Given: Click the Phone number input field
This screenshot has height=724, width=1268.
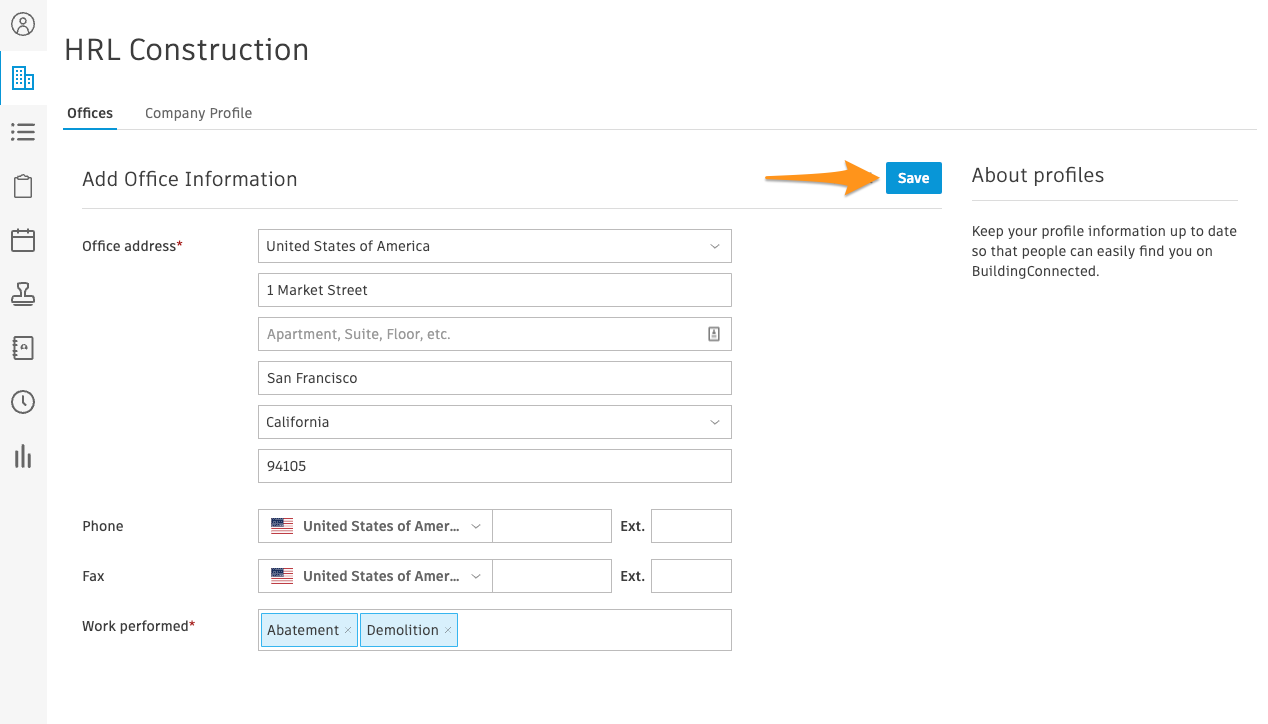Looking at the screenshot, I should [x=552, y=526].
